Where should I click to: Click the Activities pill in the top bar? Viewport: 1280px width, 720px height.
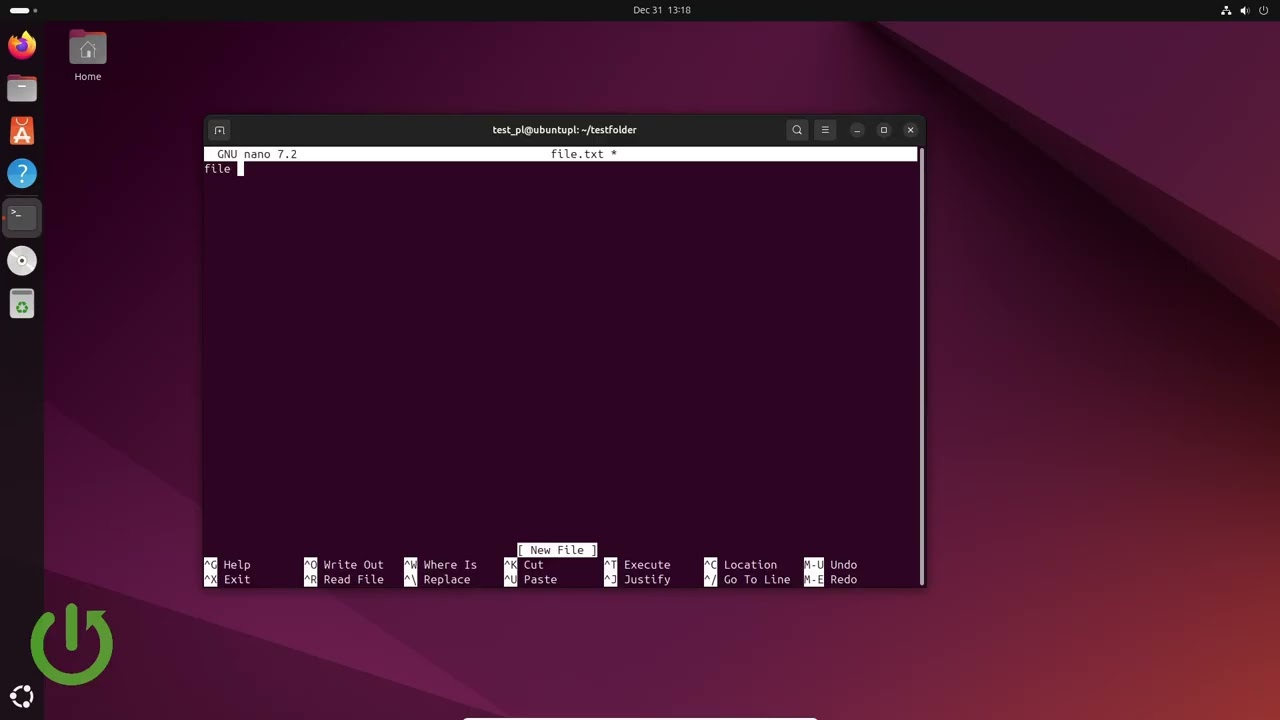23,10
